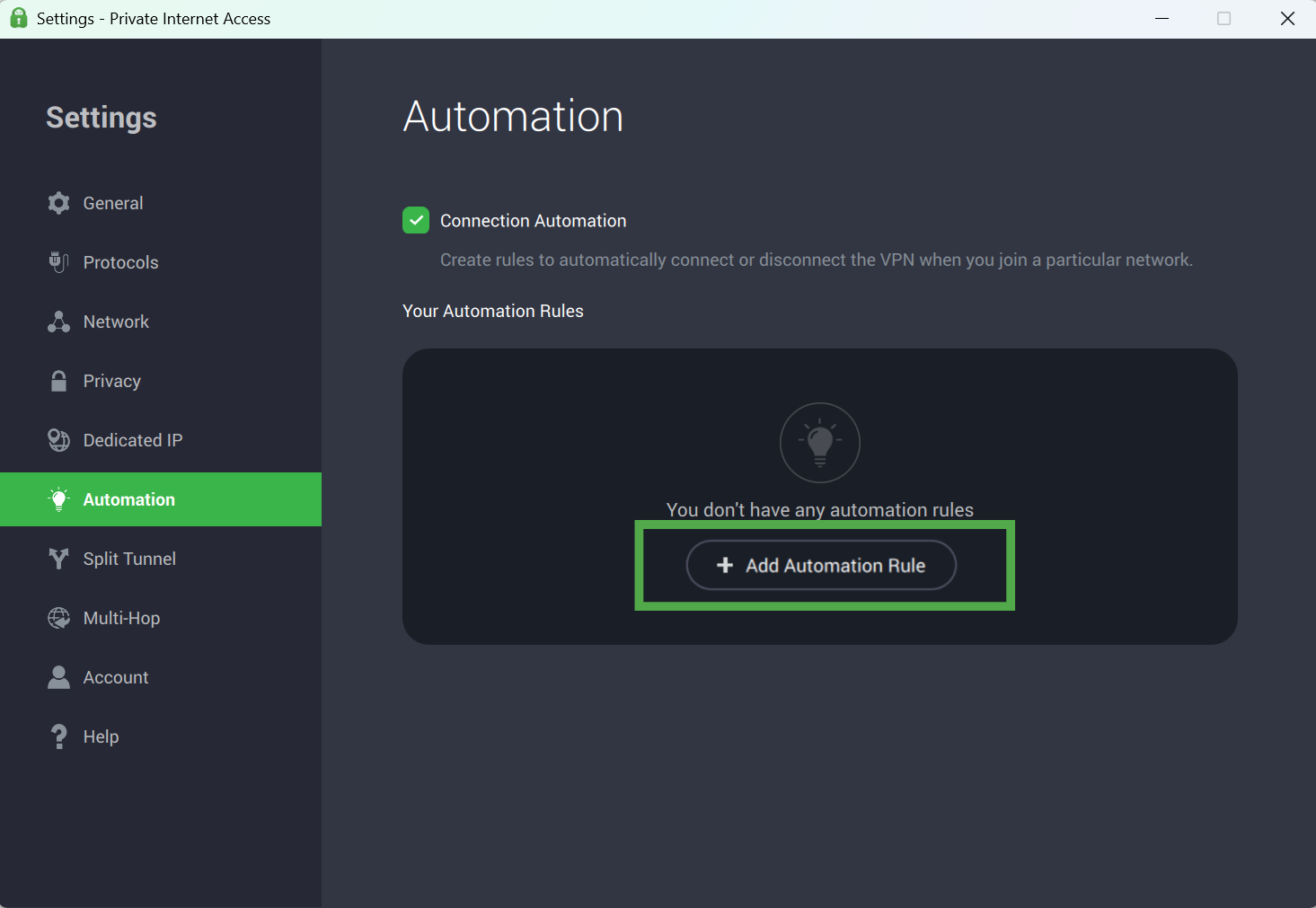Click the Multi-Hop globe icon

point(58,618)
